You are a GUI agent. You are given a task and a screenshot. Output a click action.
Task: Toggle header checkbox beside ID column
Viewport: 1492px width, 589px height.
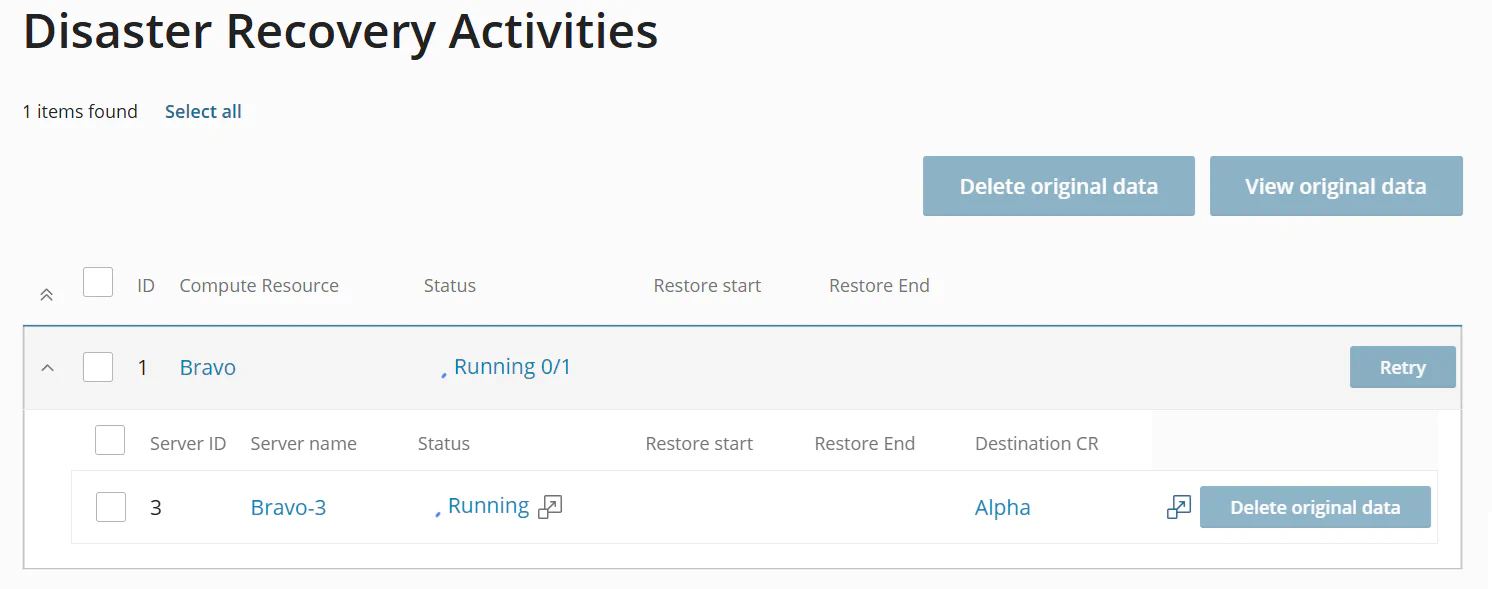click(98, 283)
